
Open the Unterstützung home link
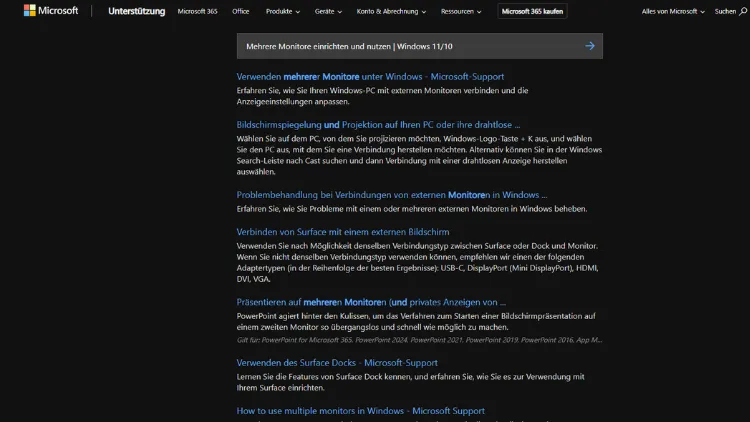tap(136, 11)
